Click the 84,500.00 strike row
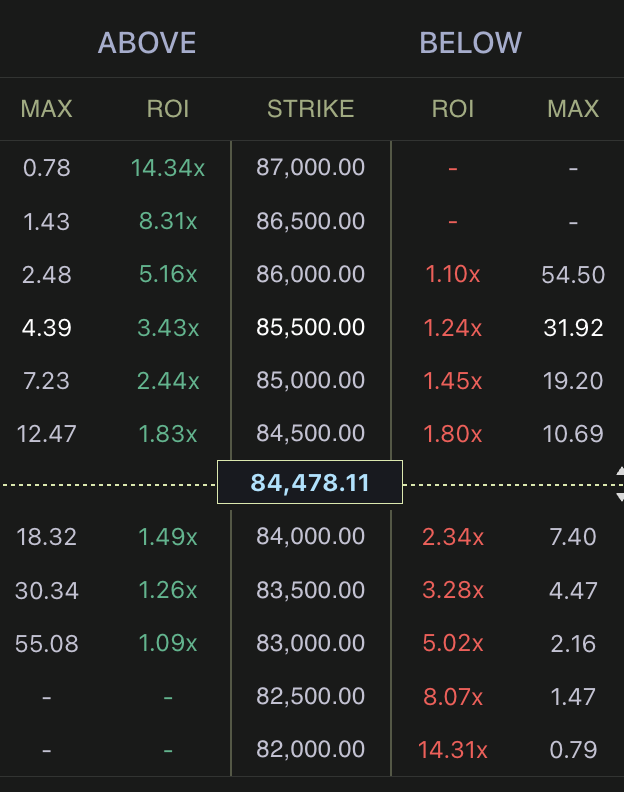Image resolution: width=624 pixels, height=792 pixels. (311, 433)
